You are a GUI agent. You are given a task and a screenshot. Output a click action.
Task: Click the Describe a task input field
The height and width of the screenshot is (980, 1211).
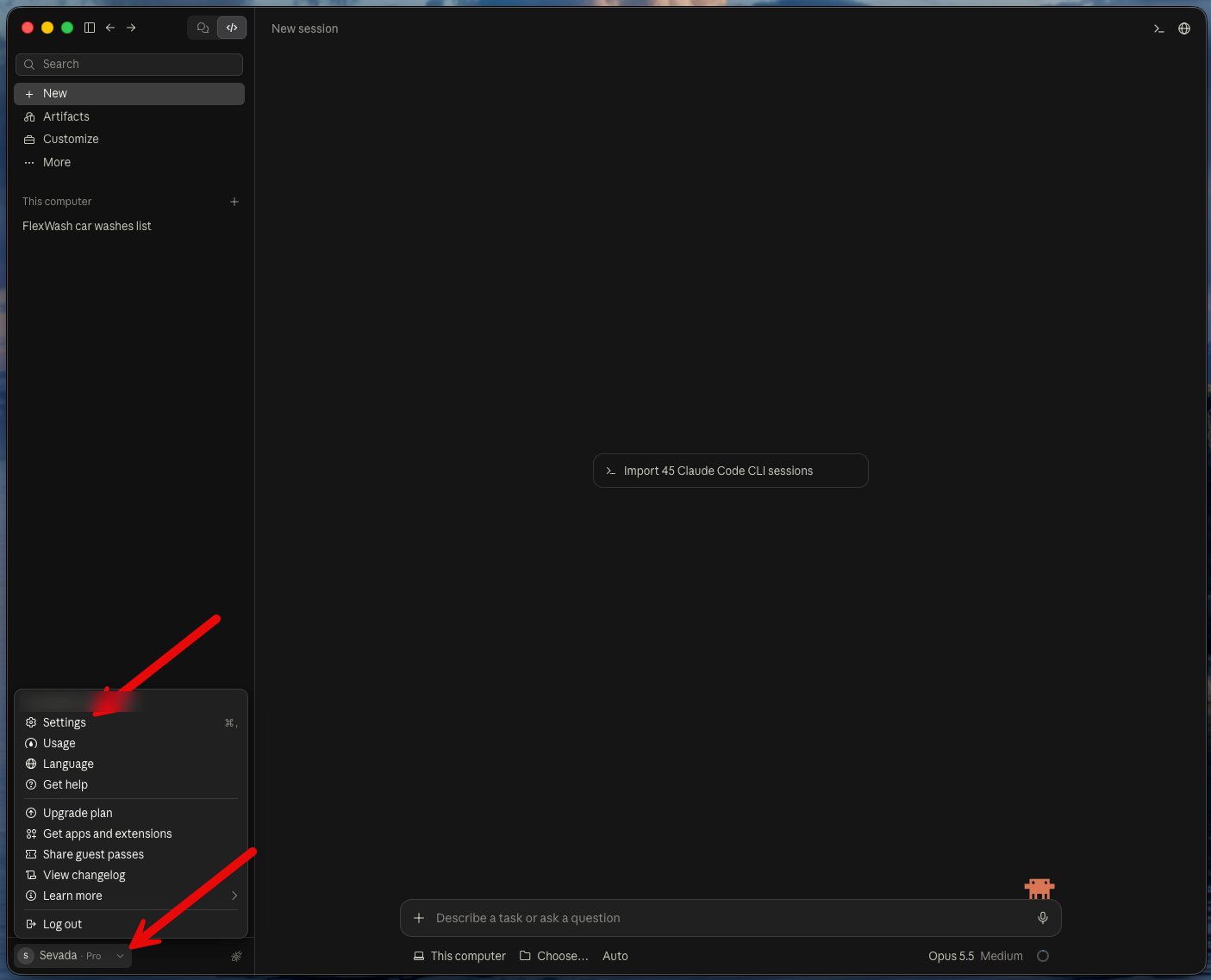(731, 918)
